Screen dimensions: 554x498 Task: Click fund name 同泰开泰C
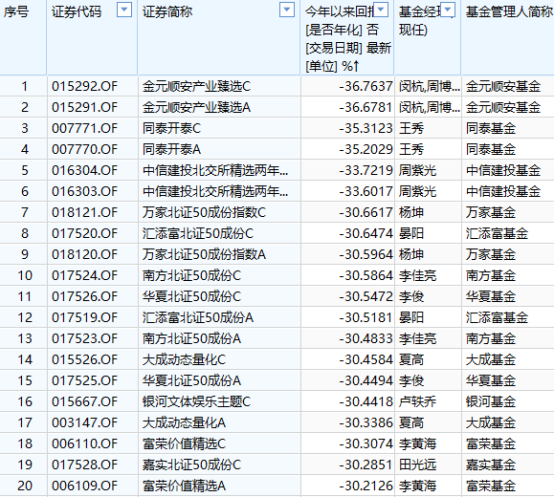(x=172, y=128)
